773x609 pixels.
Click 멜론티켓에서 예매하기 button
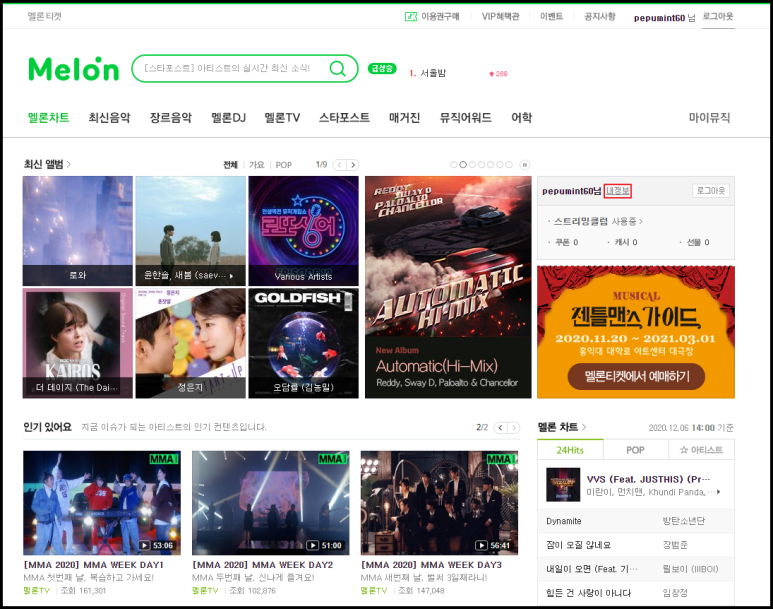(x=636, y=377)
